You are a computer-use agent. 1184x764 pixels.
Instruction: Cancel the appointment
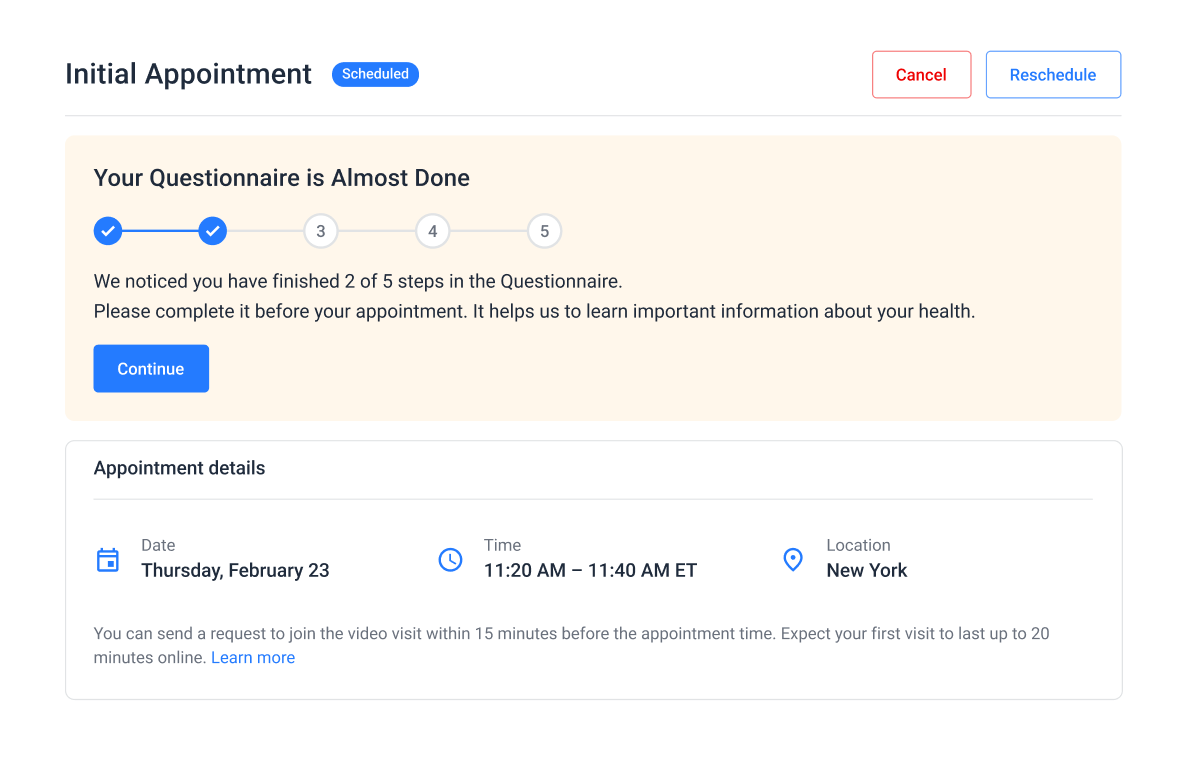[x=921, y=75]
